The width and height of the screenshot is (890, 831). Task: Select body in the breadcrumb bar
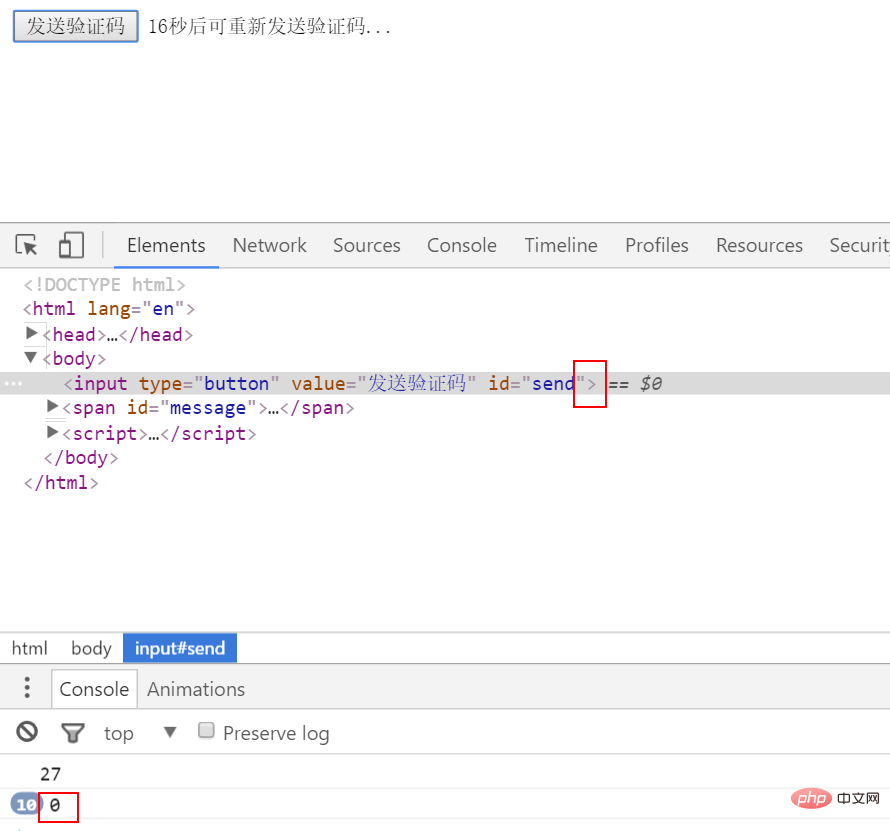click(x=91, y=648)
